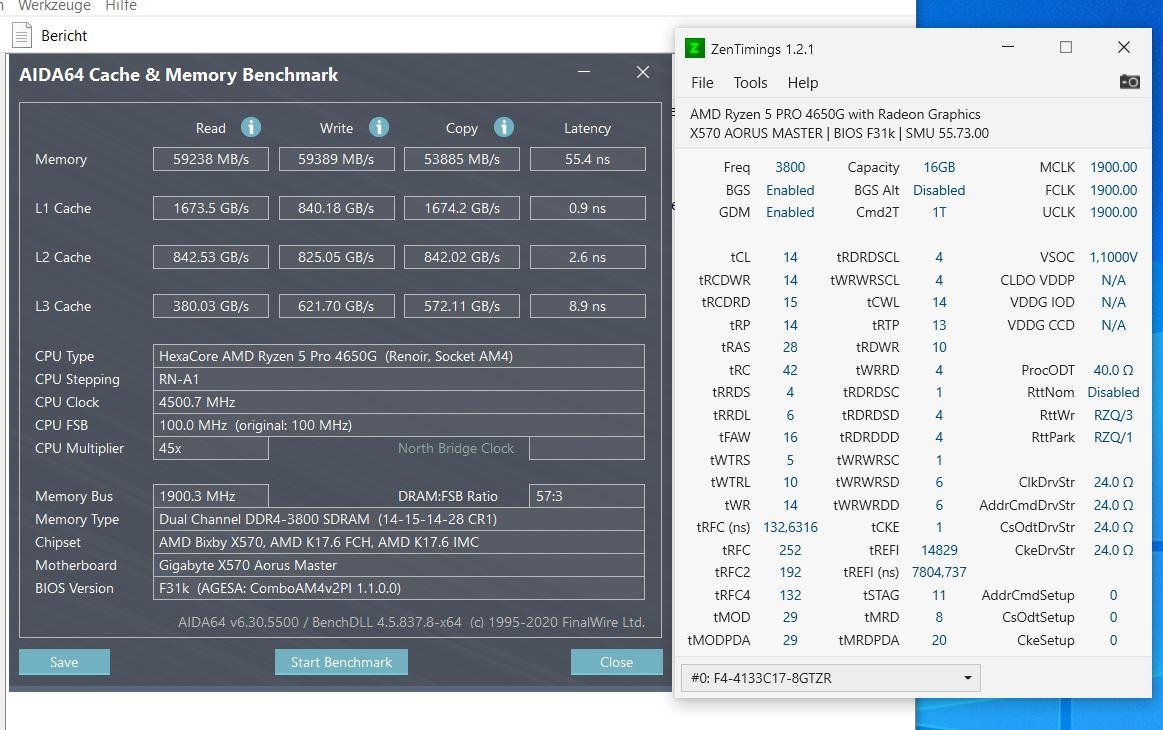Click the Memory Type Dual Channel DDR4-3800 field
This screenshot has width=1163, height=730.
point(399,519)
